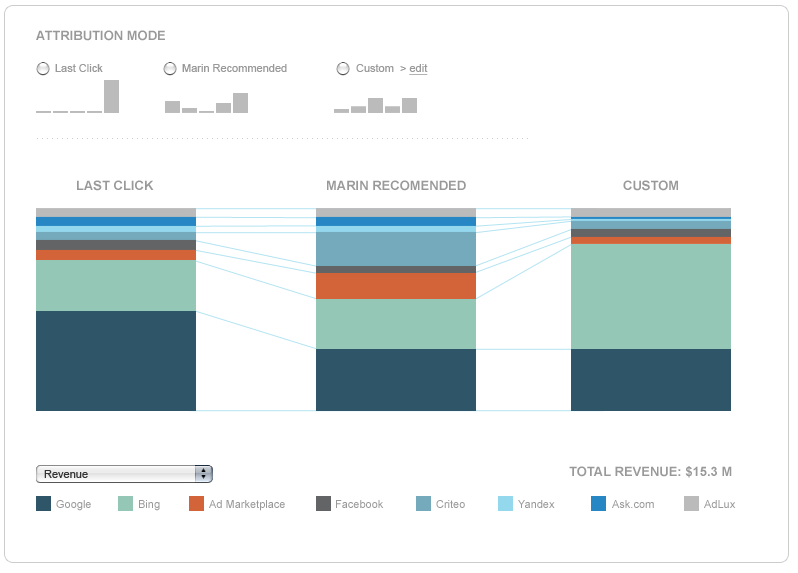Viewport: 798px width, 573px height.
Task: Click the Last Click mini bar chart
Action: click(77, 98)
